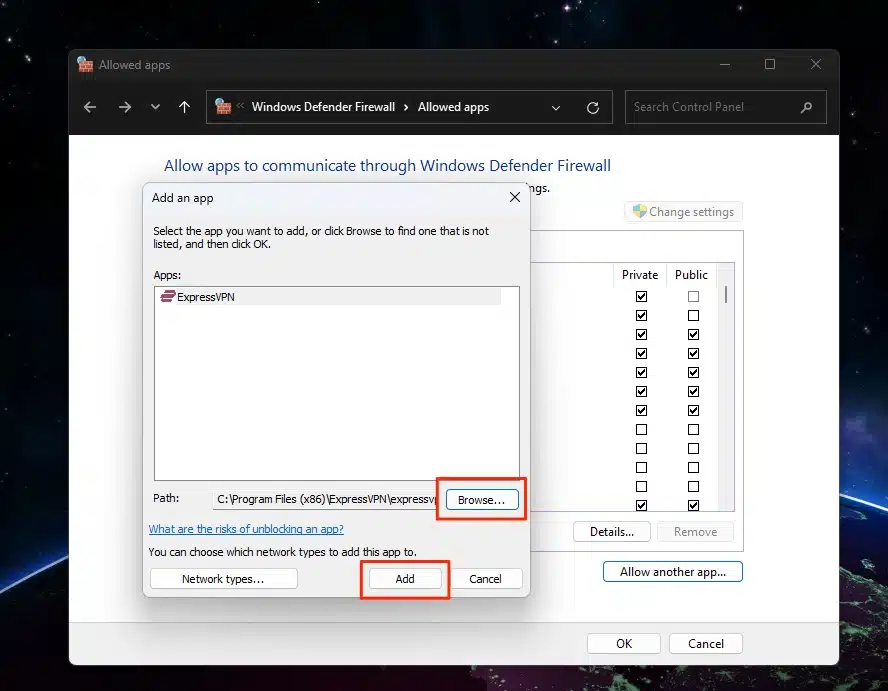
Task: Go up one level with up arrow
Action: point(184,107)
